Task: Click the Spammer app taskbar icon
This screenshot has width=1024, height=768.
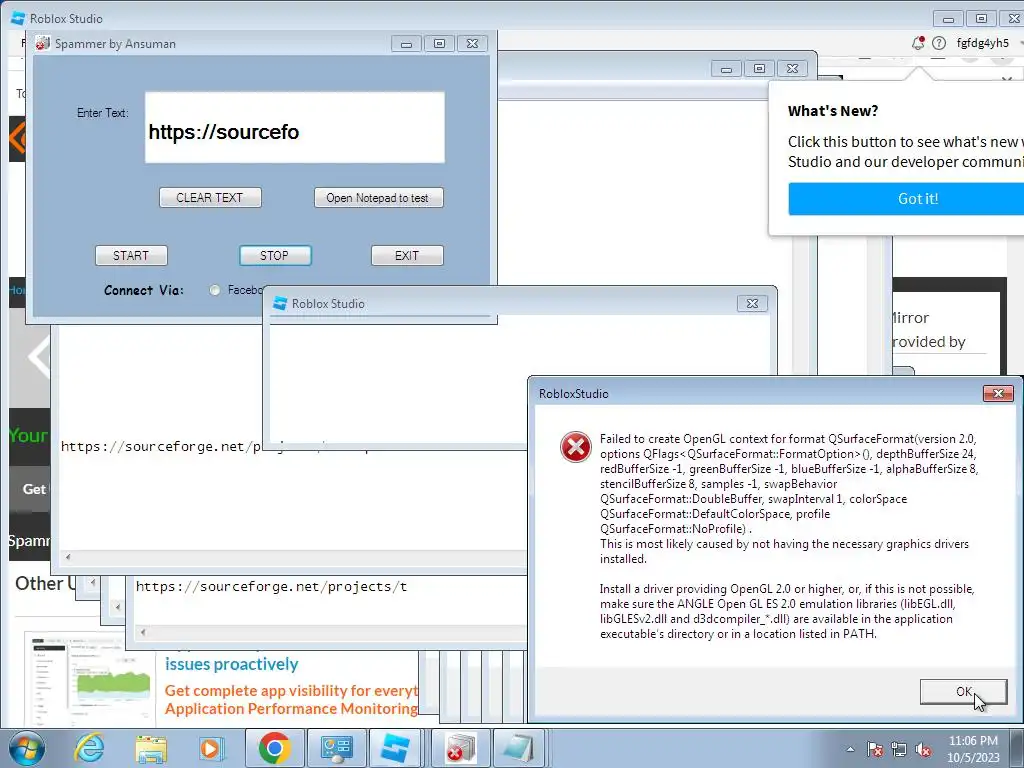Action: pyautogui.click(x=460, y=748)
